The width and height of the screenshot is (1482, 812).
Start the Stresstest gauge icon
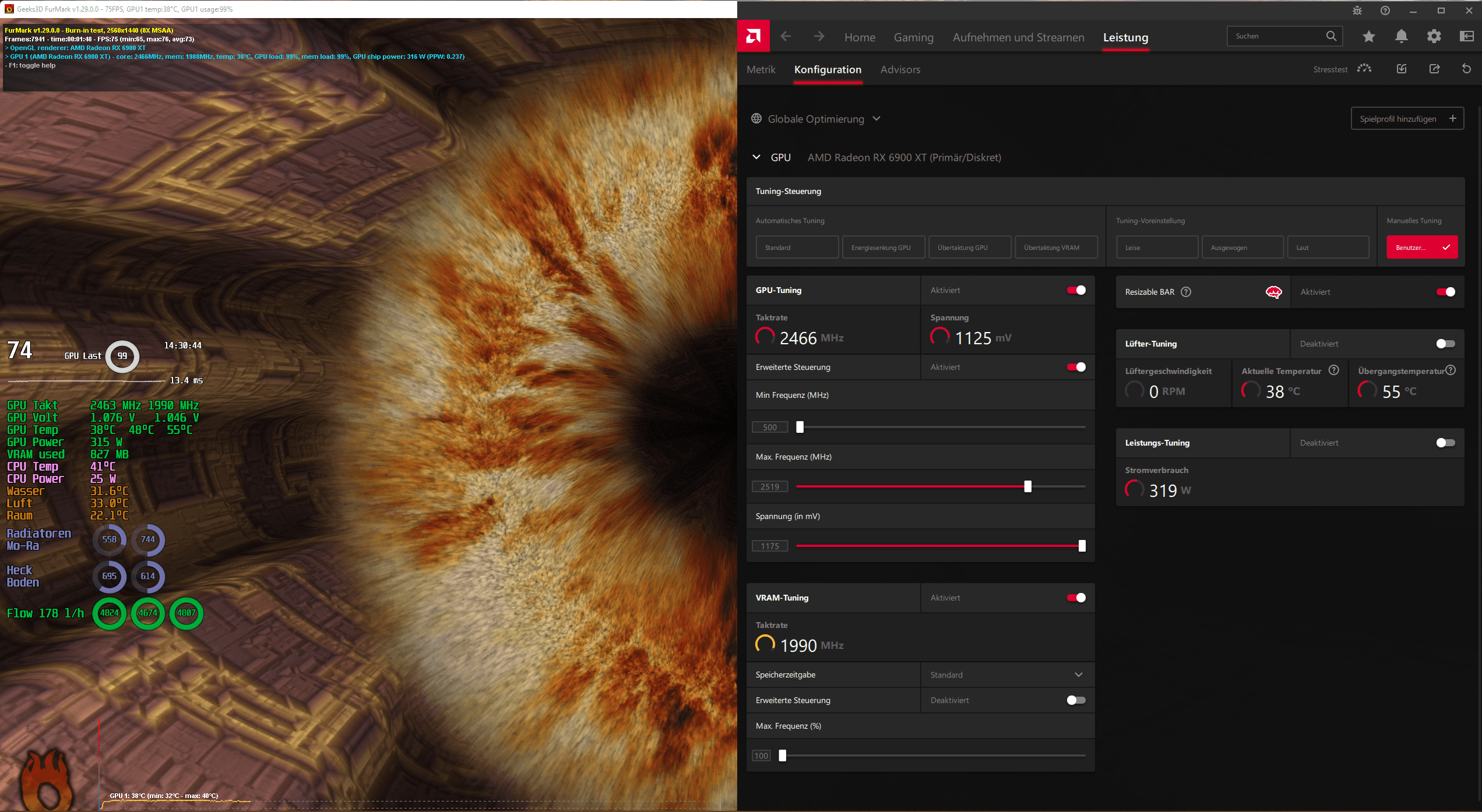point(1364,69)
